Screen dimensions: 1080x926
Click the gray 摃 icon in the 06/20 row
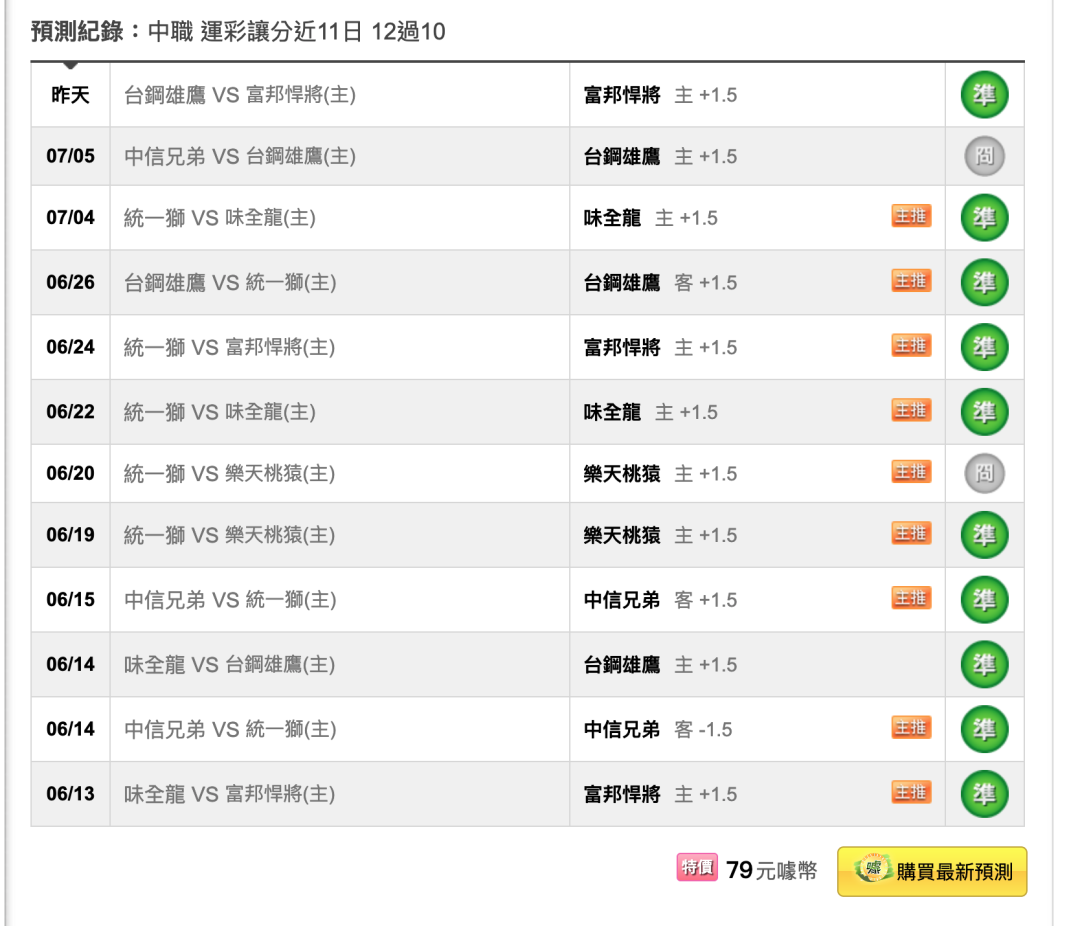click(x=984, y=473)
